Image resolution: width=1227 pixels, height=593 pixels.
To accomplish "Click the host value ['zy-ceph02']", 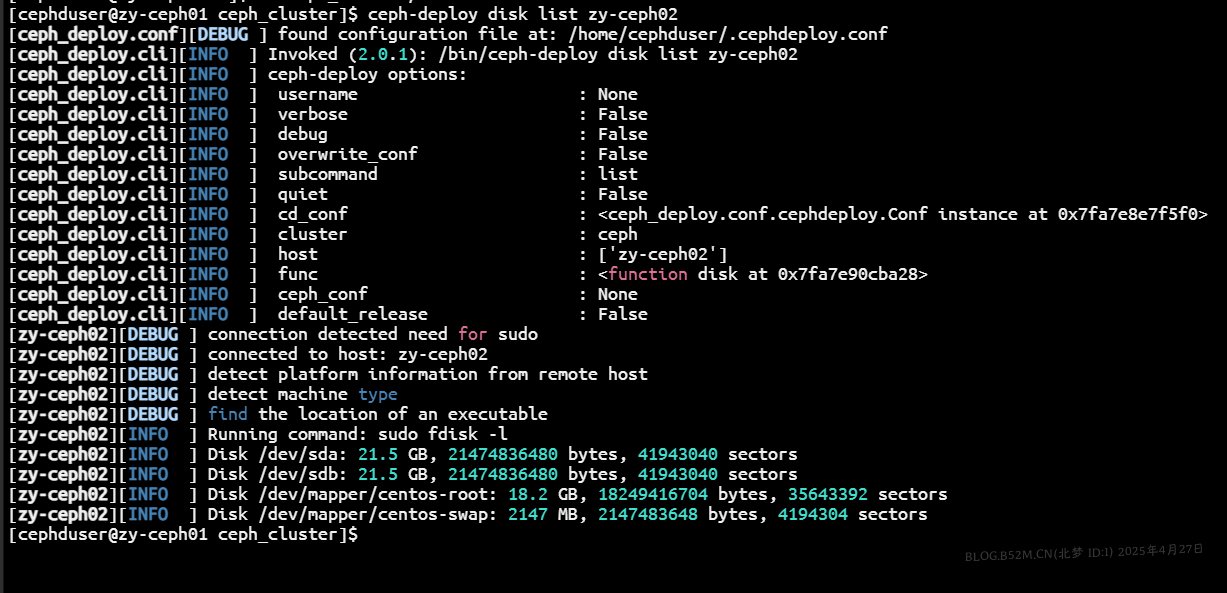I will [x=662, y=254].
